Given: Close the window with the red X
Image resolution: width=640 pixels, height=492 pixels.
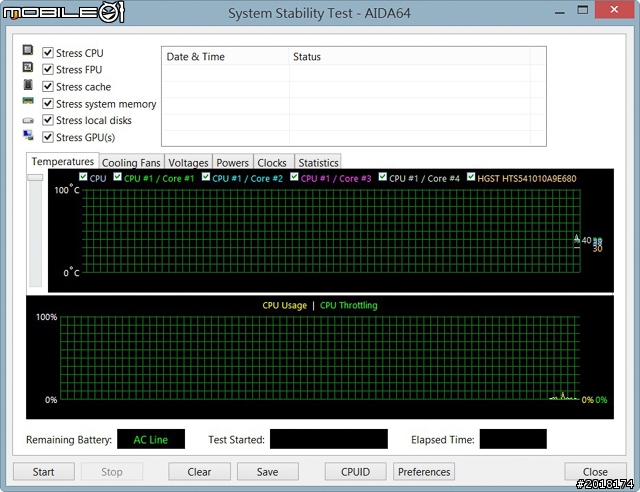Looking at the screenshot, I should 614,10.
